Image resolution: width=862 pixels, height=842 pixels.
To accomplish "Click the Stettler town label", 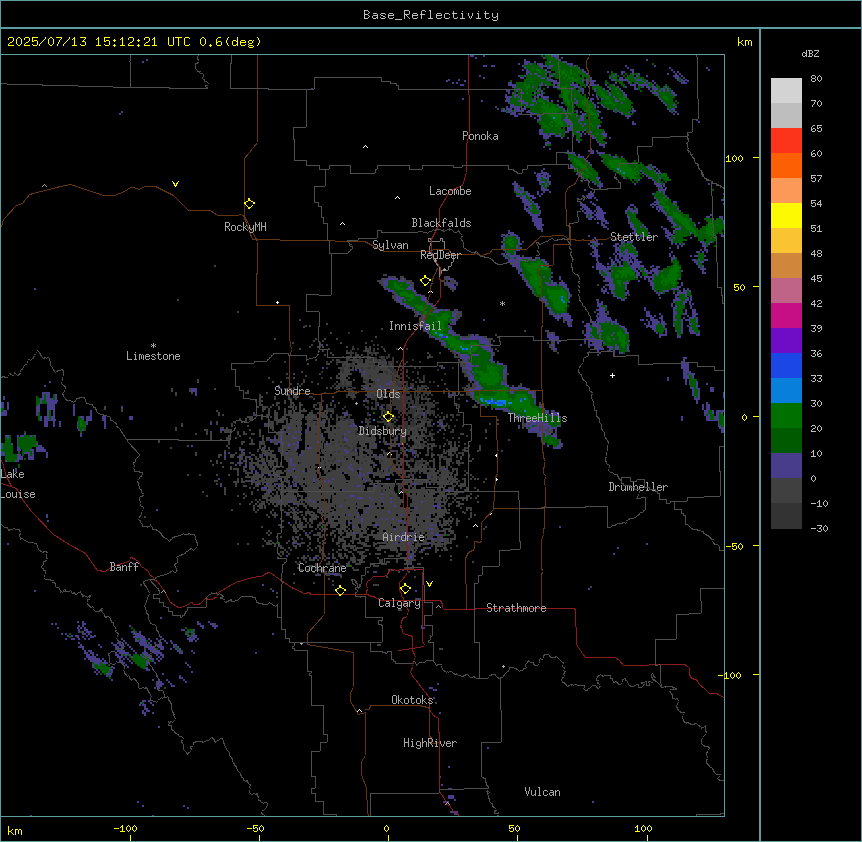I will (x=634, y=237).
